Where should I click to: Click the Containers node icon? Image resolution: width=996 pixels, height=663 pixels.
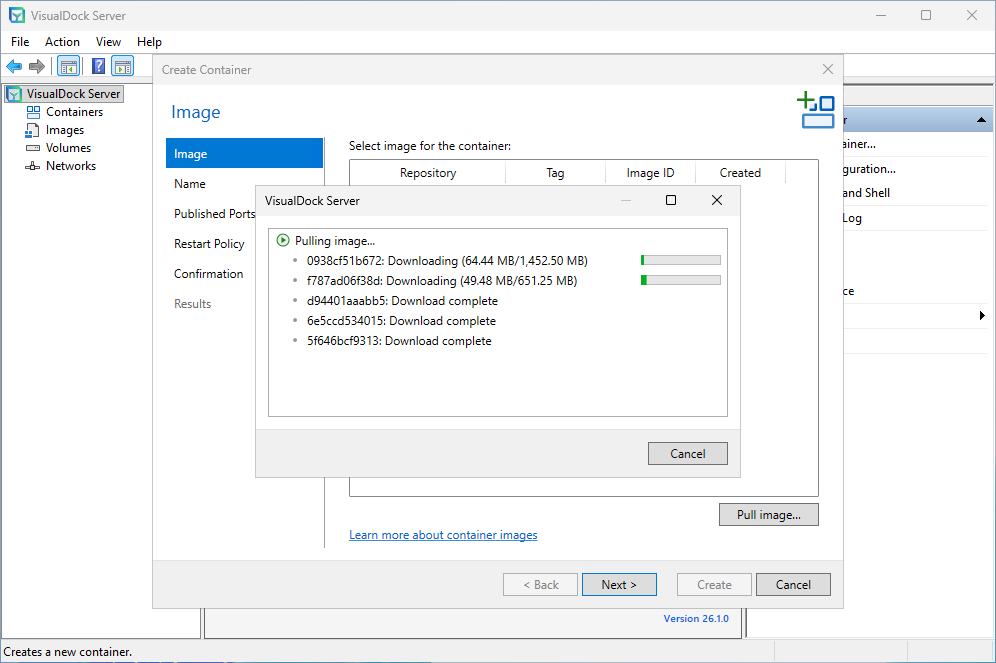33,112
